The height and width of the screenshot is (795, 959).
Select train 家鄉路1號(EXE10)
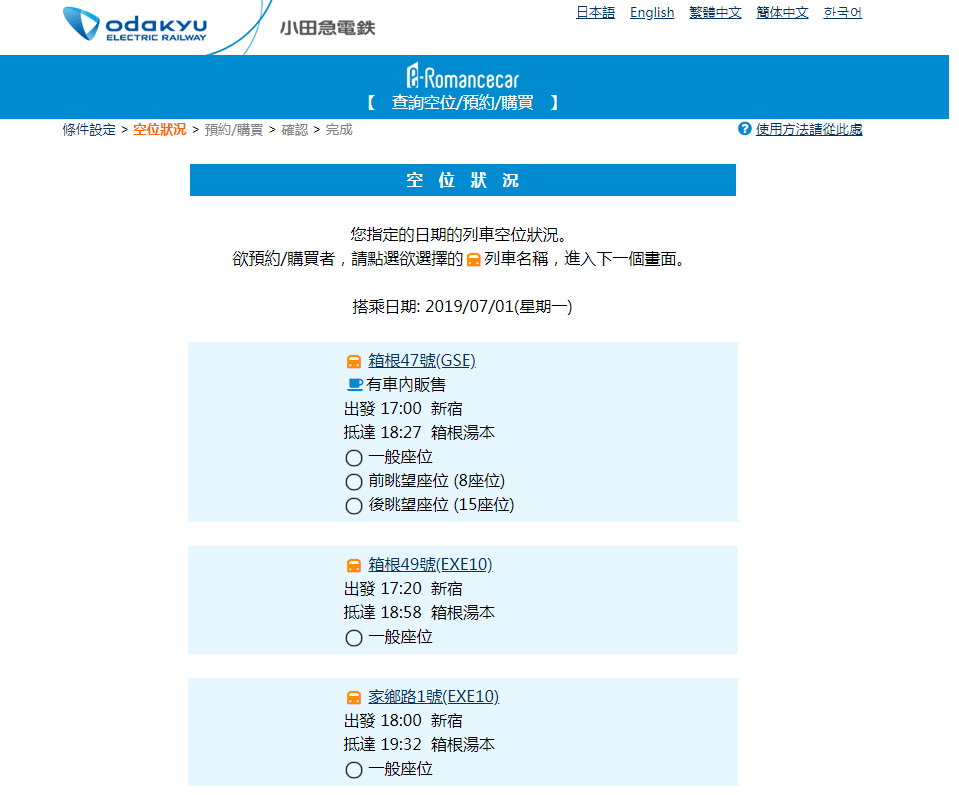434,697
